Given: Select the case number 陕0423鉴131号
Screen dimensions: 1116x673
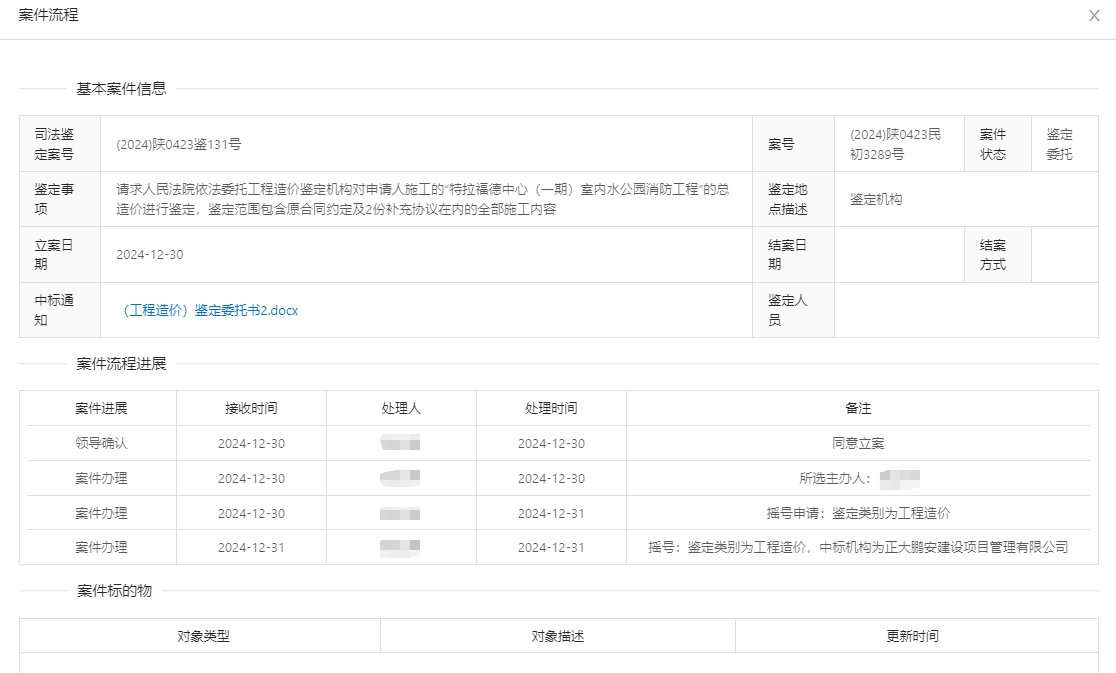Looking at the screenshot, I should (178, 144).
